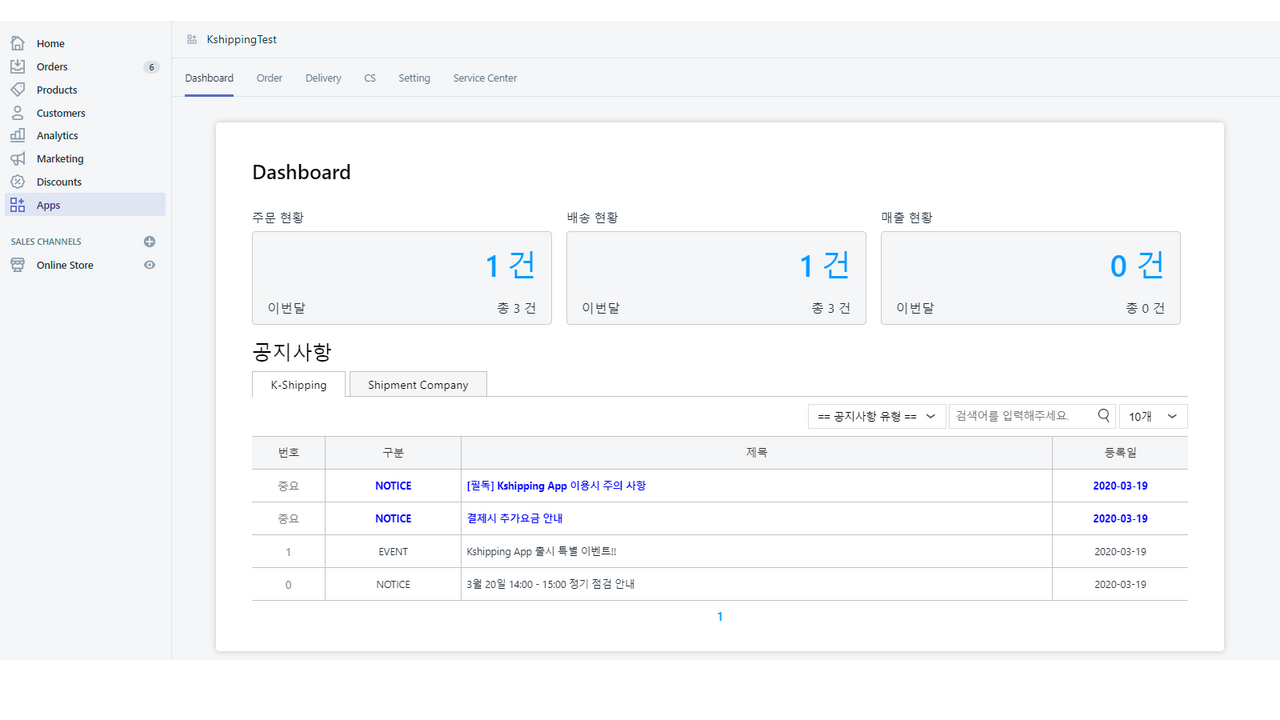Click the Analytics bar-chart icon
This screenshot has height=720, width=1280.
[17, 135]
